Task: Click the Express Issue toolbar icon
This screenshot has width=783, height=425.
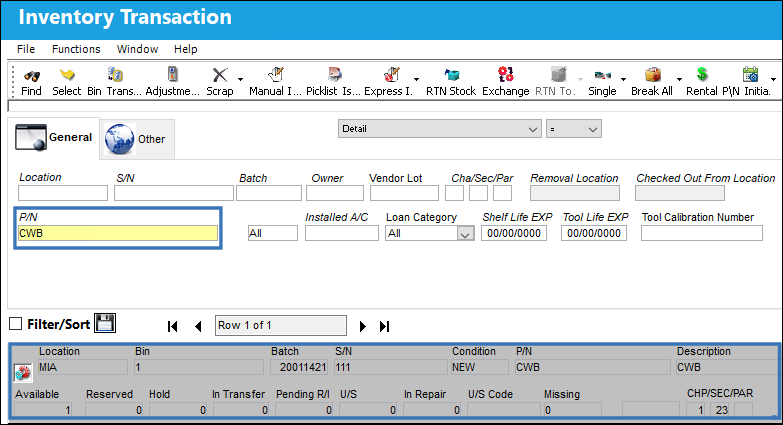Action: point(392,75)
